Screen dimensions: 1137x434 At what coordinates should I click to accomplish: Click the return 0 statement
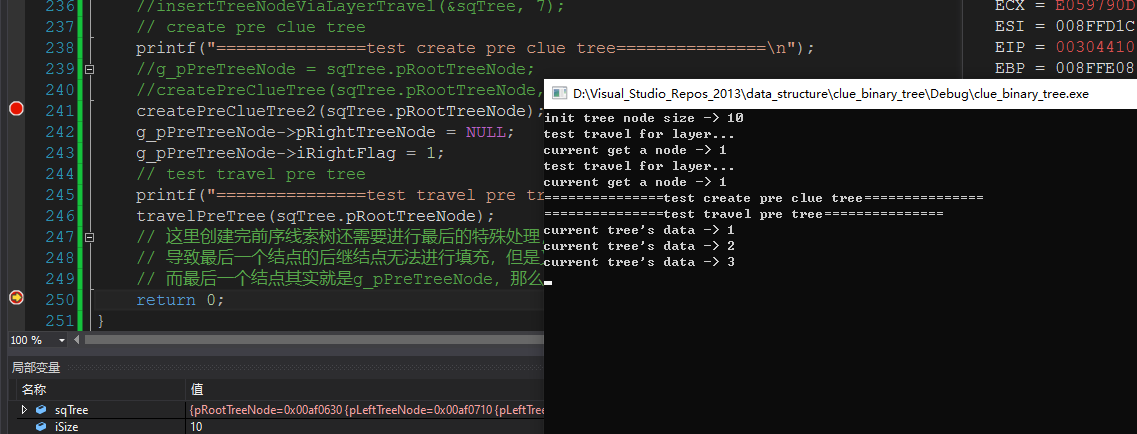coord(181,300)
